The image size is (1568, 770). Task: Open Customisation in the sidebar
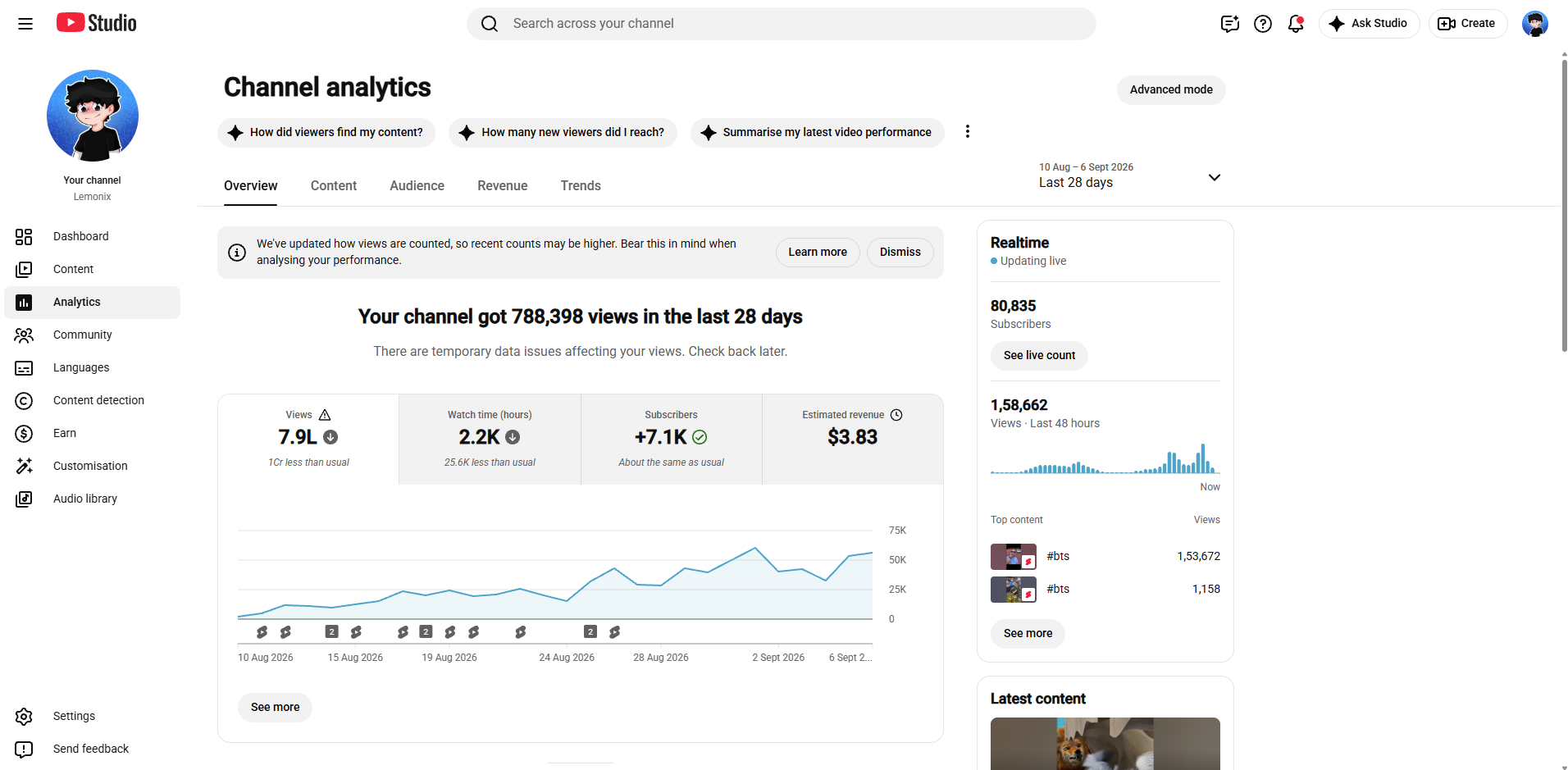[x=92, y=466]
